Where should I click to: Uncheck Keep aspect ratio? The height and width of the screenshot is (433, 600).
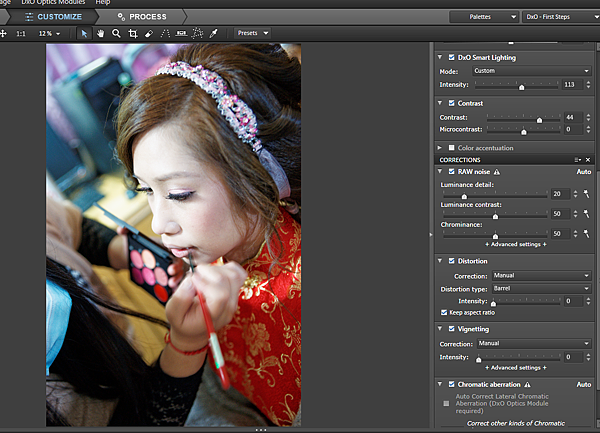coord(444,312)
